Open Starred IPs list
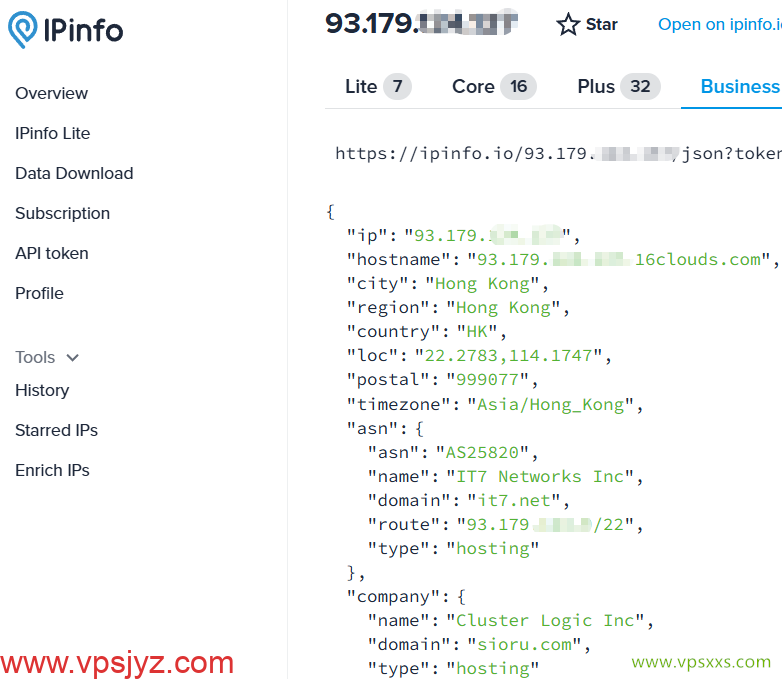This screenshot has width=782, height=679. click(x=57, y=431)
